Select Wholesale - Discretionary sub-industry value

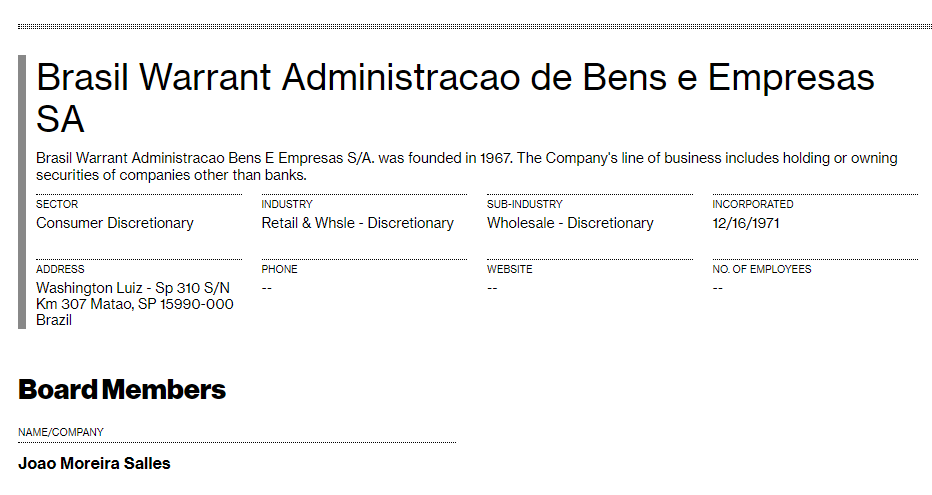click(x=570, y=223)
